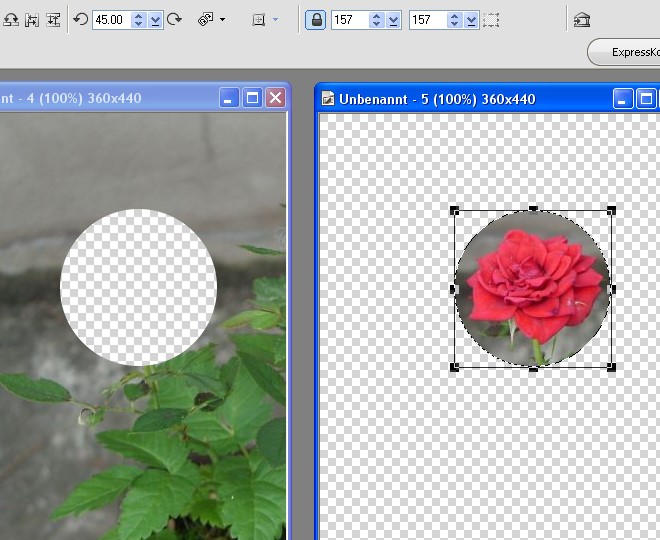This screenshot has height=540, width=660.
Task: Grab the bottom-left transform handle of the rose
Action: (455, 367)
